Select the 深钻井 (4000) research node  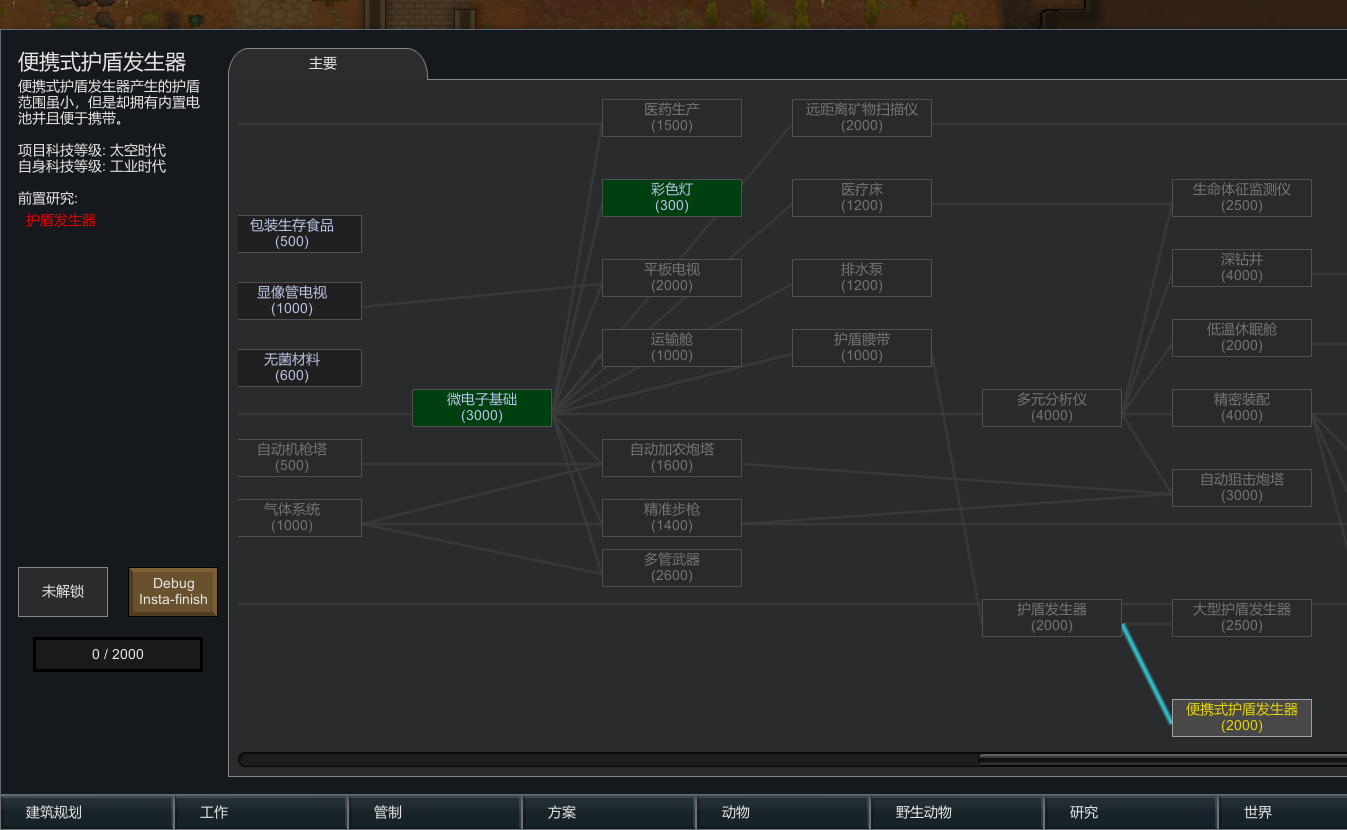coord(1241,267)
